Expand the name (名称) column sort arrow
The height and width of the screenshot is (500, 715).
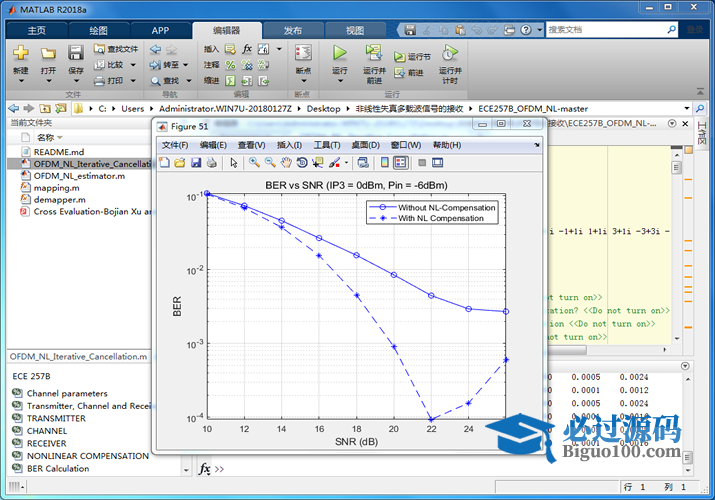tap(60, 138)
